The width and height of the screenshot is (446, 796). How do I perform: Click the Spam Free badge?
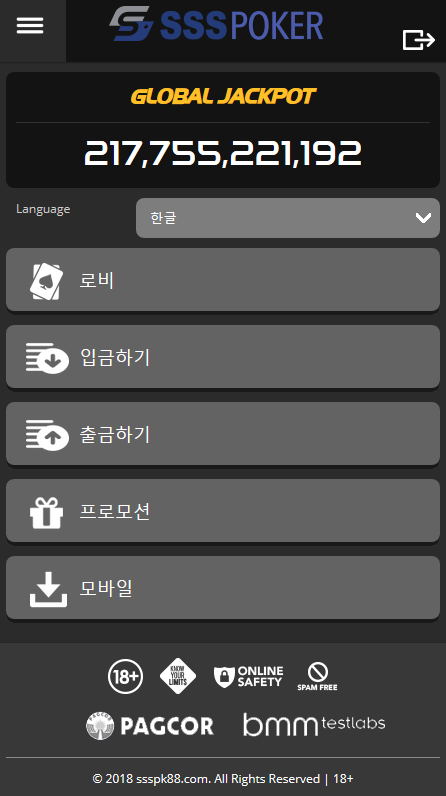(317, 677)
